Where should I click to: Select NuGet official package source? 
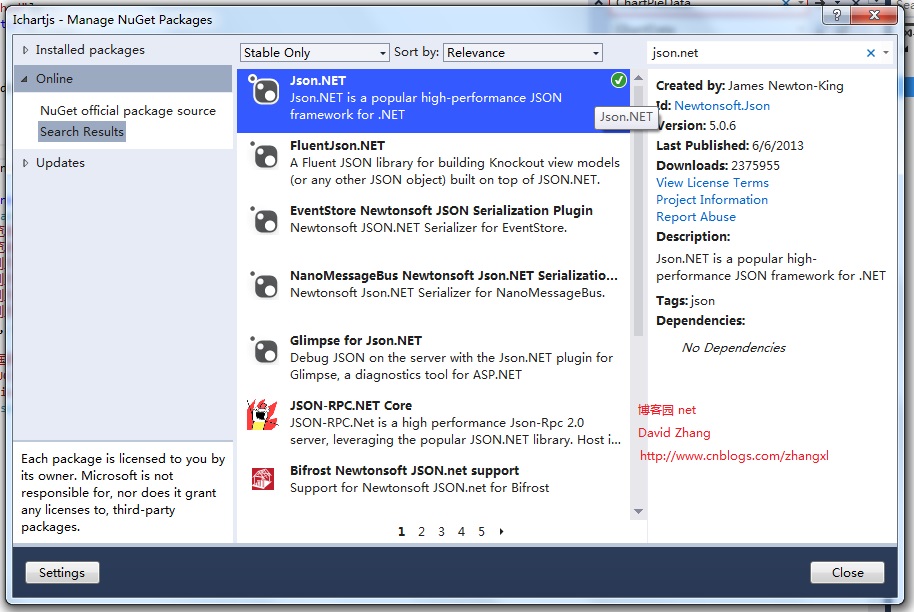128,111
